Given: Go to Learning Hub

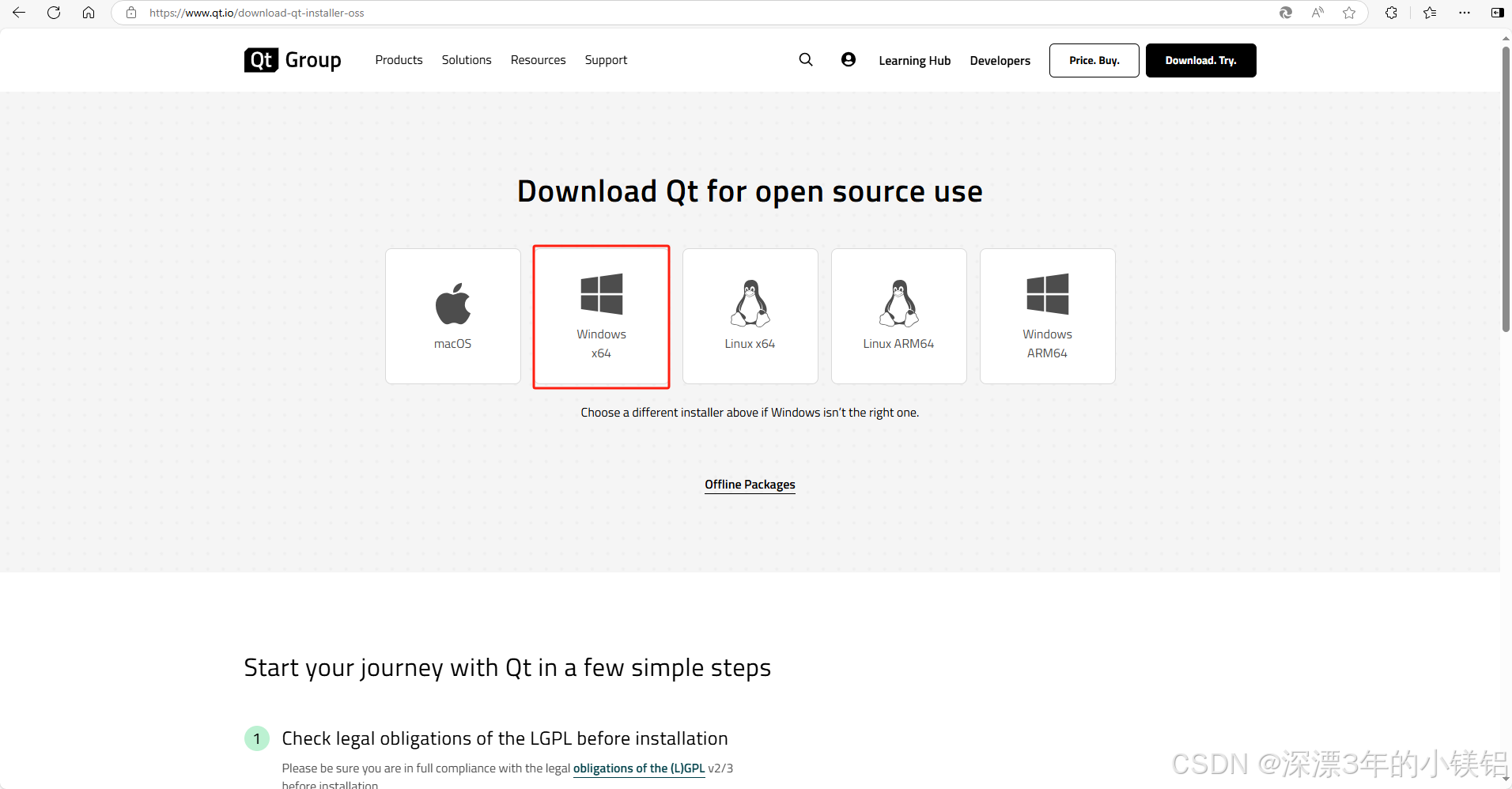Looking at the screenshot, I should [x=915, y=61].
